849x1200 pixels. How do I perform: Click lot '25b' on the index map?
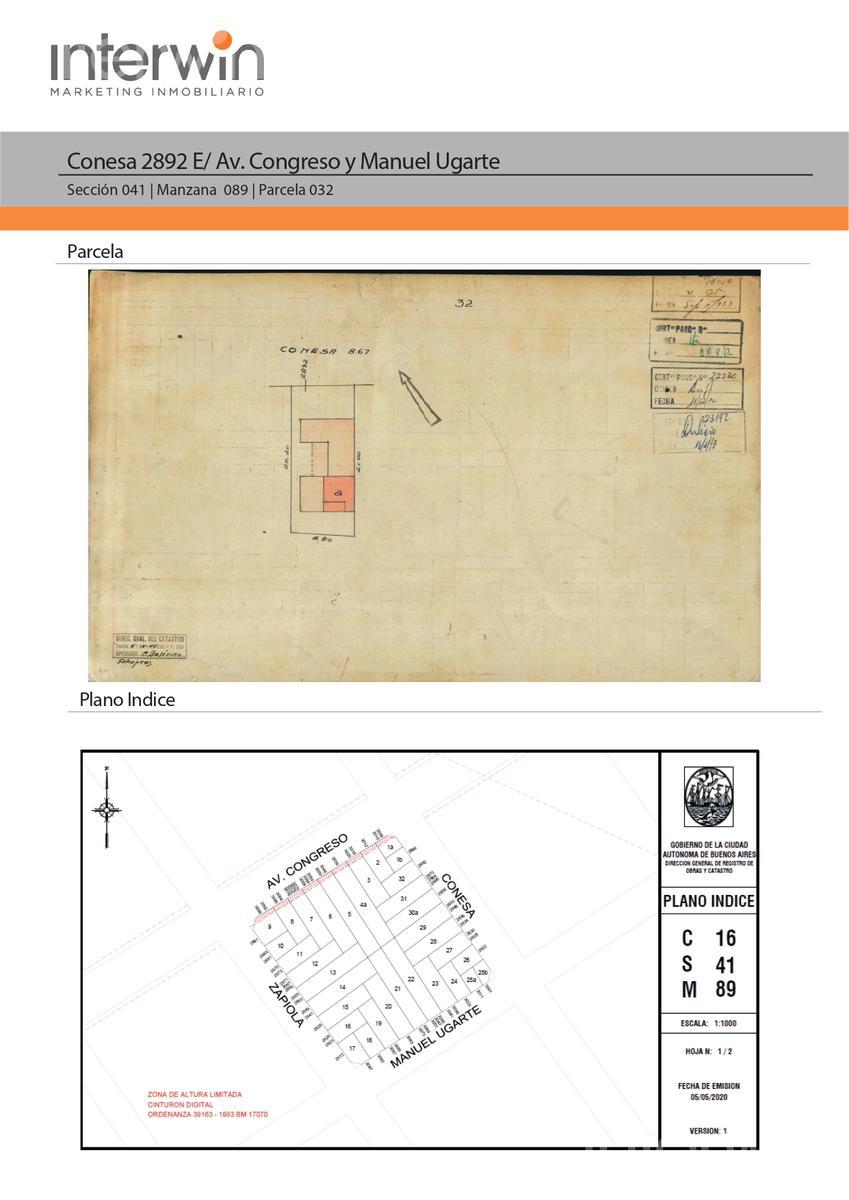(483, 972)
